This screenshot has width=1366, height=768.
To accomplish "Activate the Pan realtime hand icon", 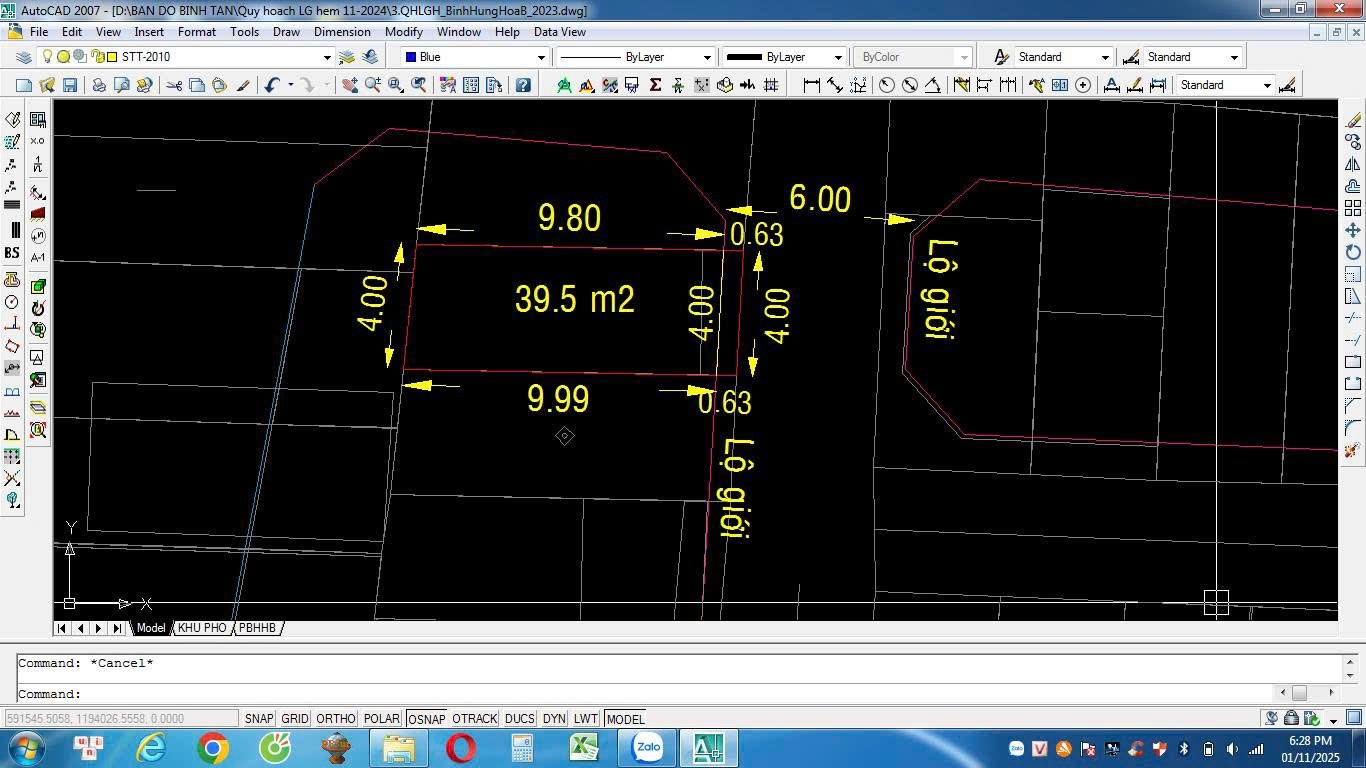I will 349,85.
